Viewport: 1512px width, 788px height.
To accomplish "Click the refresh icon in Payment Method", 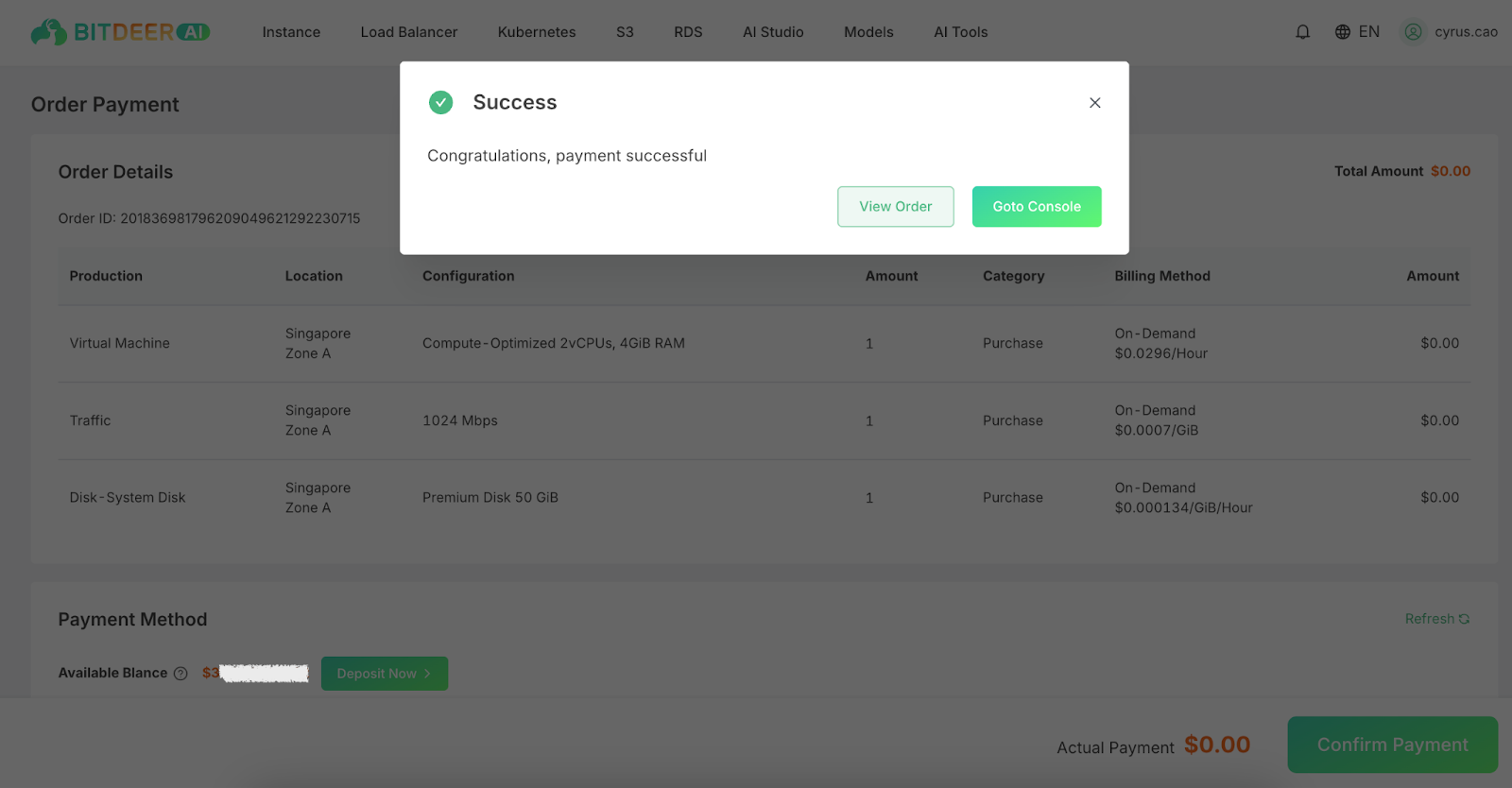I will [1464, 619].
